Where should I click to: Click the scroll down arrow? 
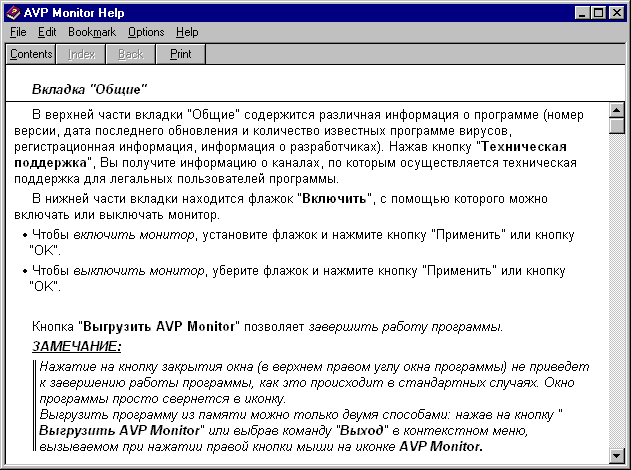point(616,456)
